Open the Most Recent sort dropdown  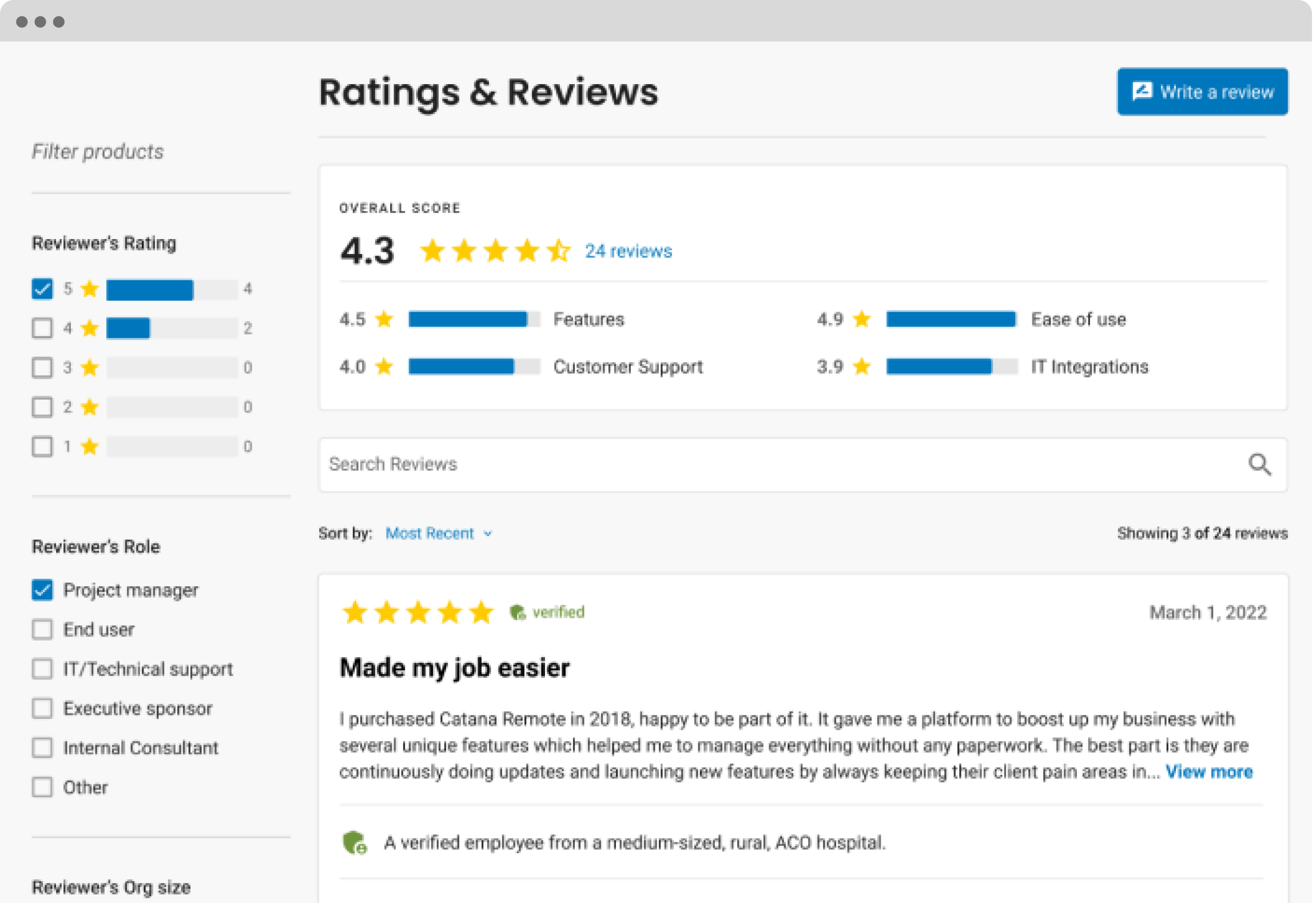430,534
